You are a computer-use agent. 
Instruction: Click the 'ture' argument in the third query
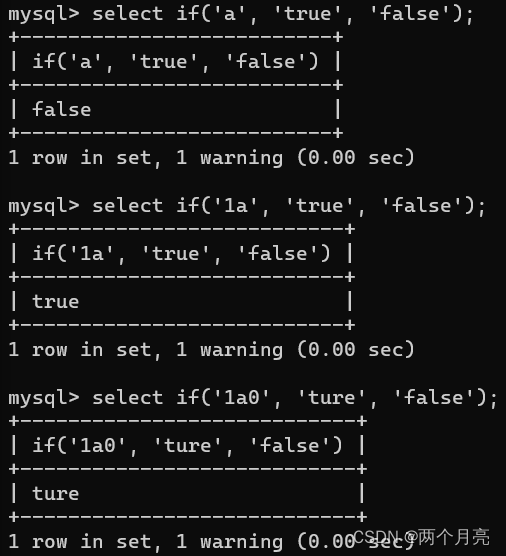[332, 397]
